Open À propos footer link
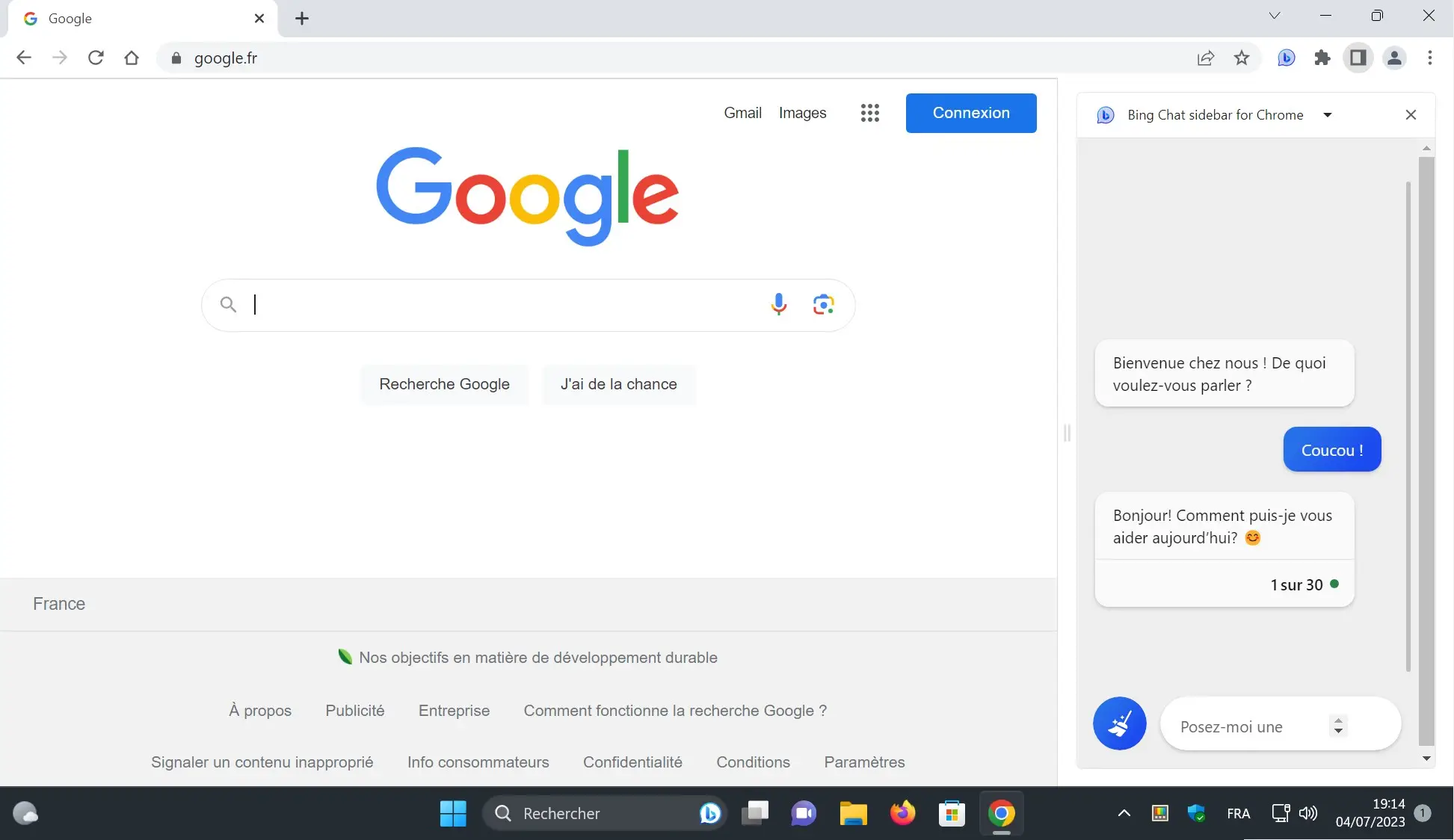Image resolution: width=1454 pixels, height=840 pixels. pos(260,711)
